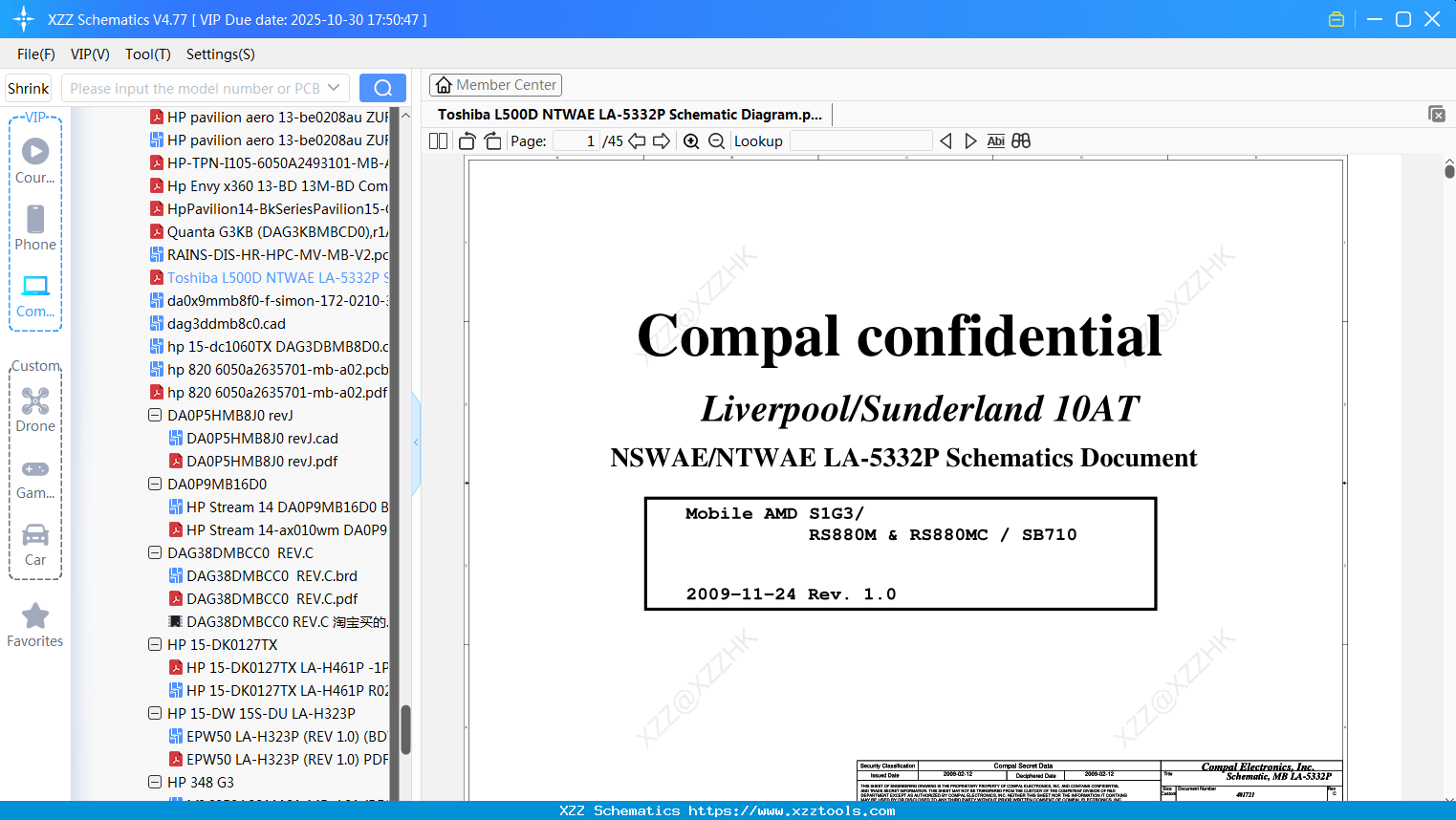
Task: Open the Member Center
Action: (495, 85)
